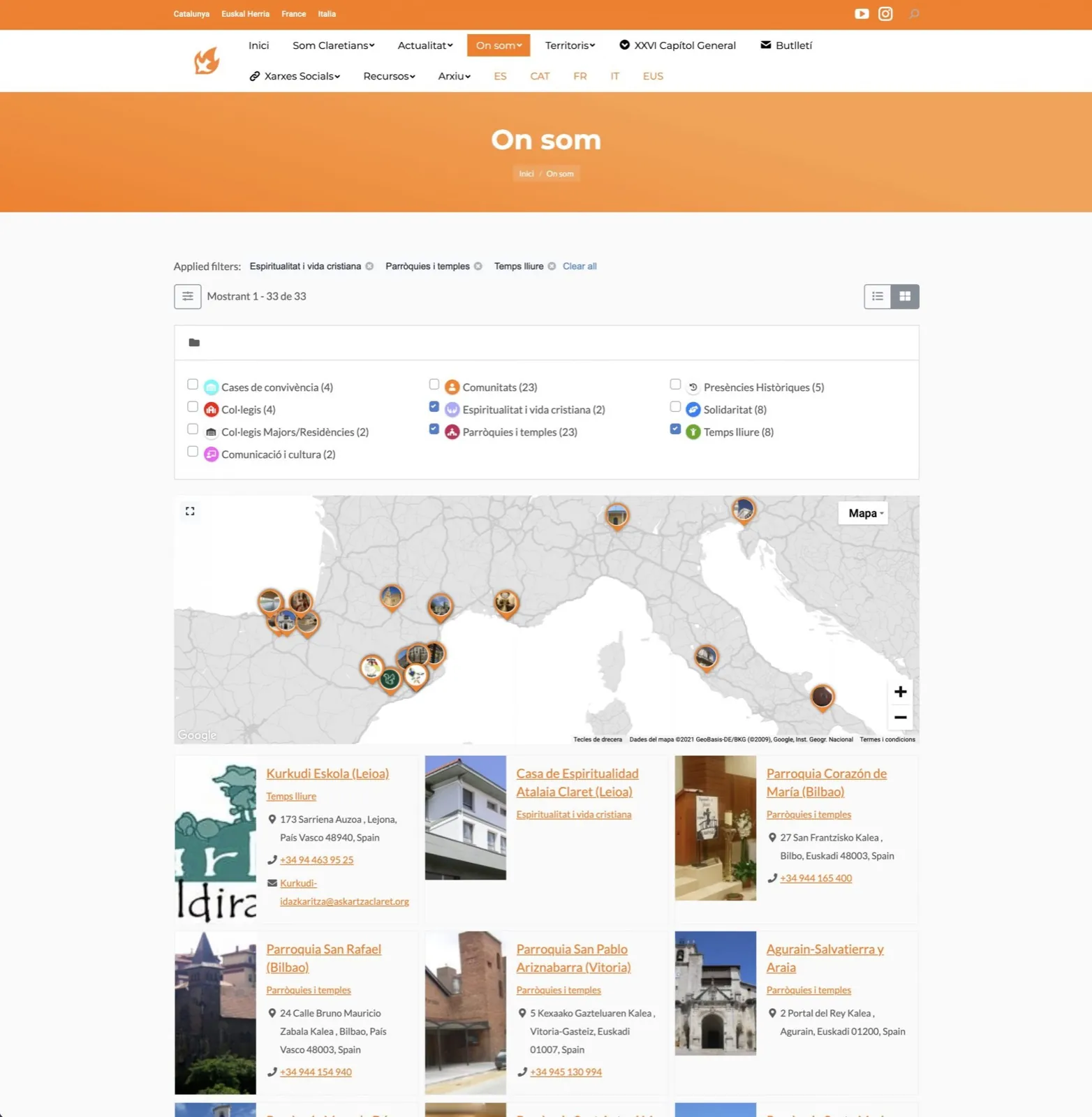Image resolution: width=1092 pixels, height=1117 pixels.
Task: Open the Mapa type dropdown
Action: pyautogui.click(x=864, y=514)
